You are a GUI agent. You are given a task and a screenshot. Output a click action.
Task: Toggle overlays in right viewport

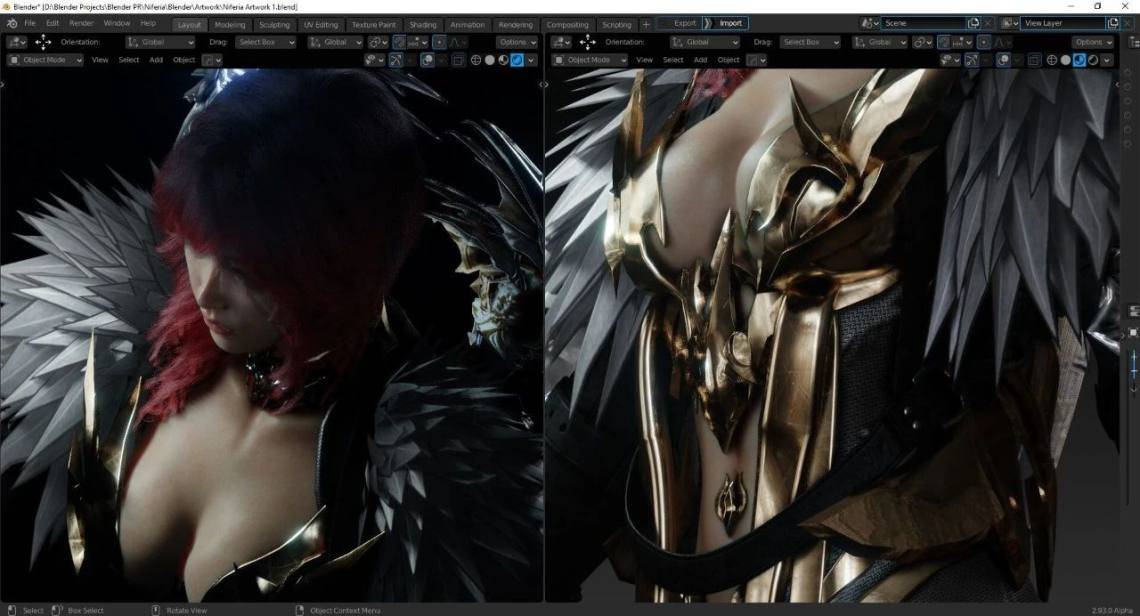pyautogui.click(x=1003, y=60)
